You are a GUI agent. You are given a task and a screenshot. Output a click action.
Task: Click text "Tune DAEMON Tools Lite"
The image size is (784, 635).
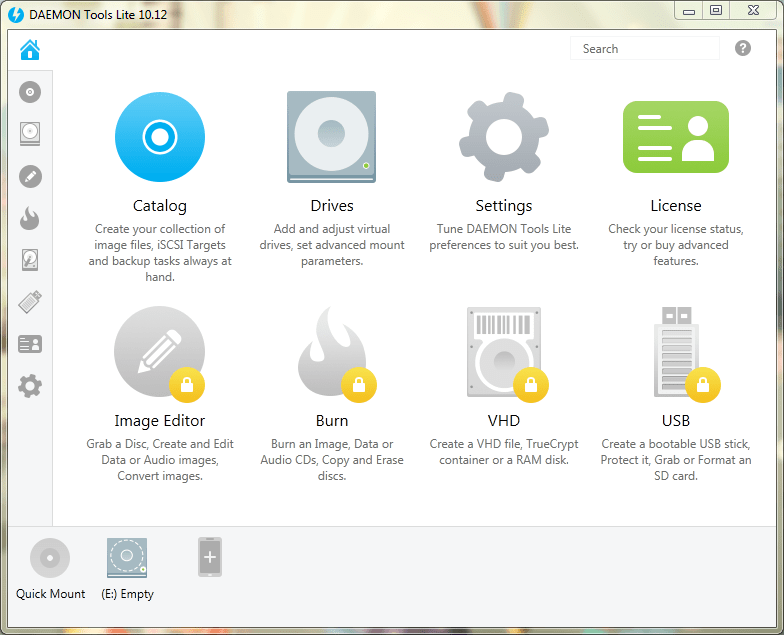point(504,229)
